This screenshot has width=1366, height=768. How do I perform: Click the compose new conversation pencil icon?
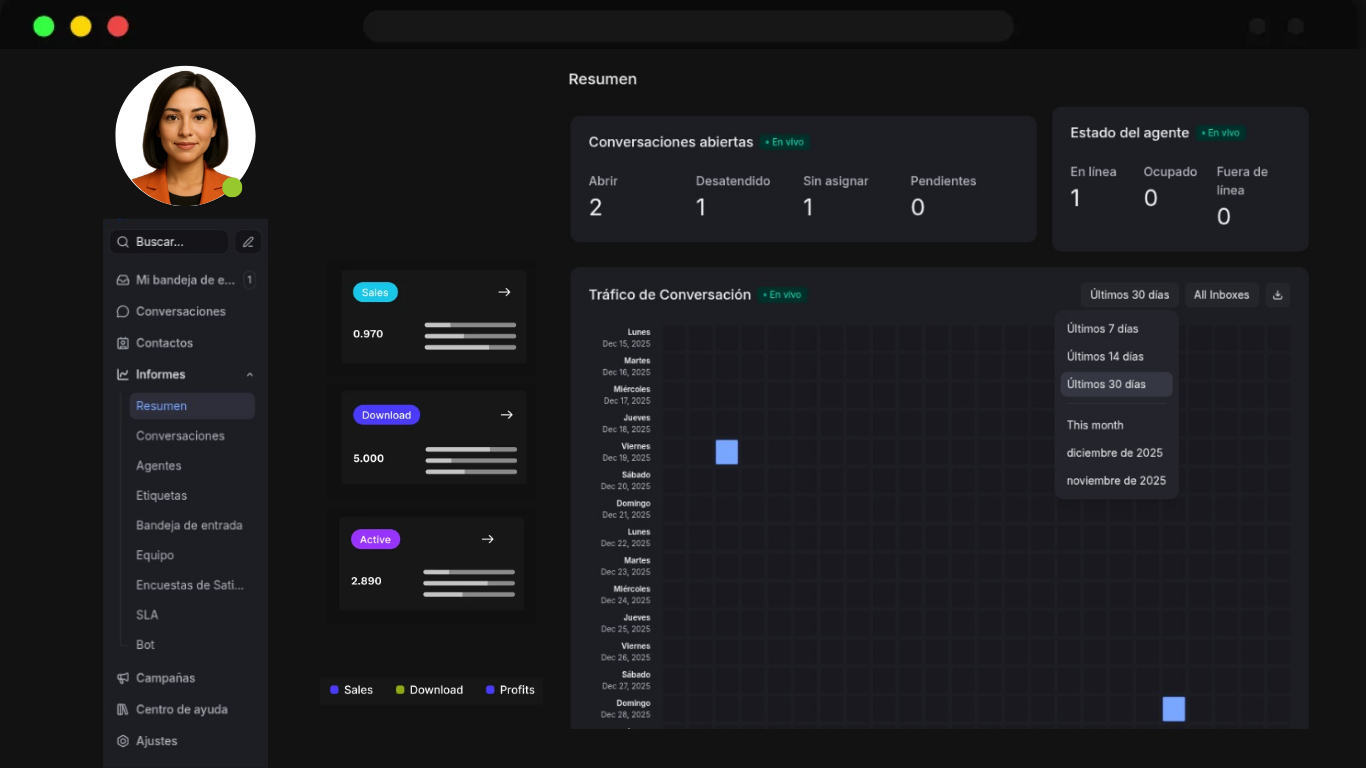click(x=248, y=242)
